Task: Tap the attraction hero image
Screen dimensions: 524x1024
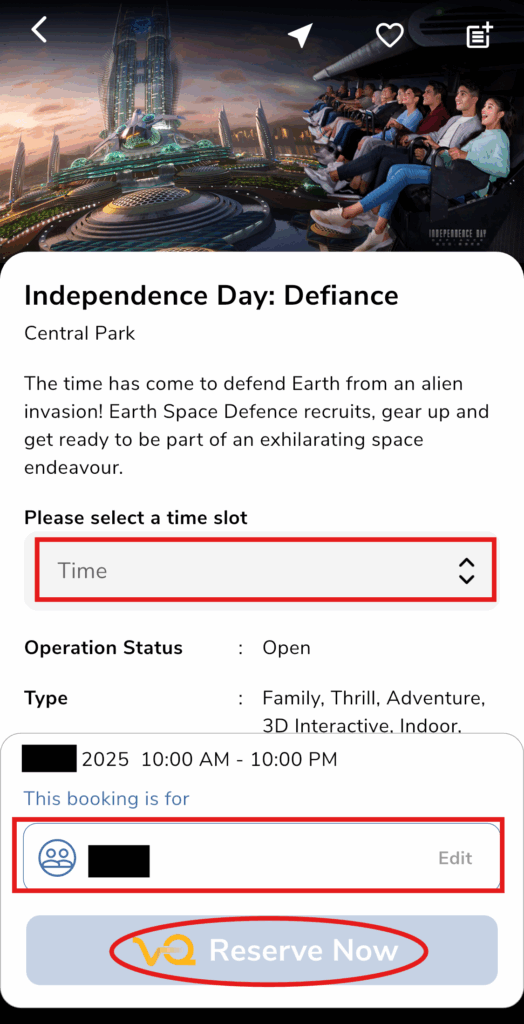Action: point(261,127)
